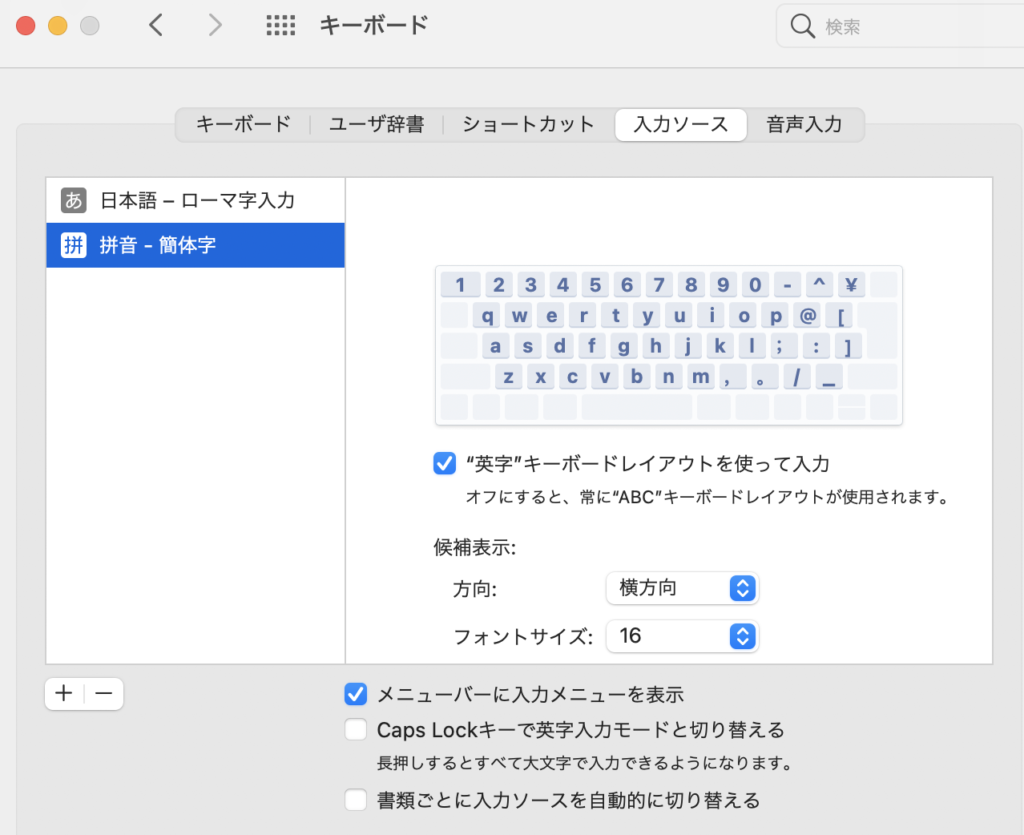Enable 書類ごとに入力ソースを自動的に切り替える checkbox
This screenshot has height=835, width=1024.
356,800
